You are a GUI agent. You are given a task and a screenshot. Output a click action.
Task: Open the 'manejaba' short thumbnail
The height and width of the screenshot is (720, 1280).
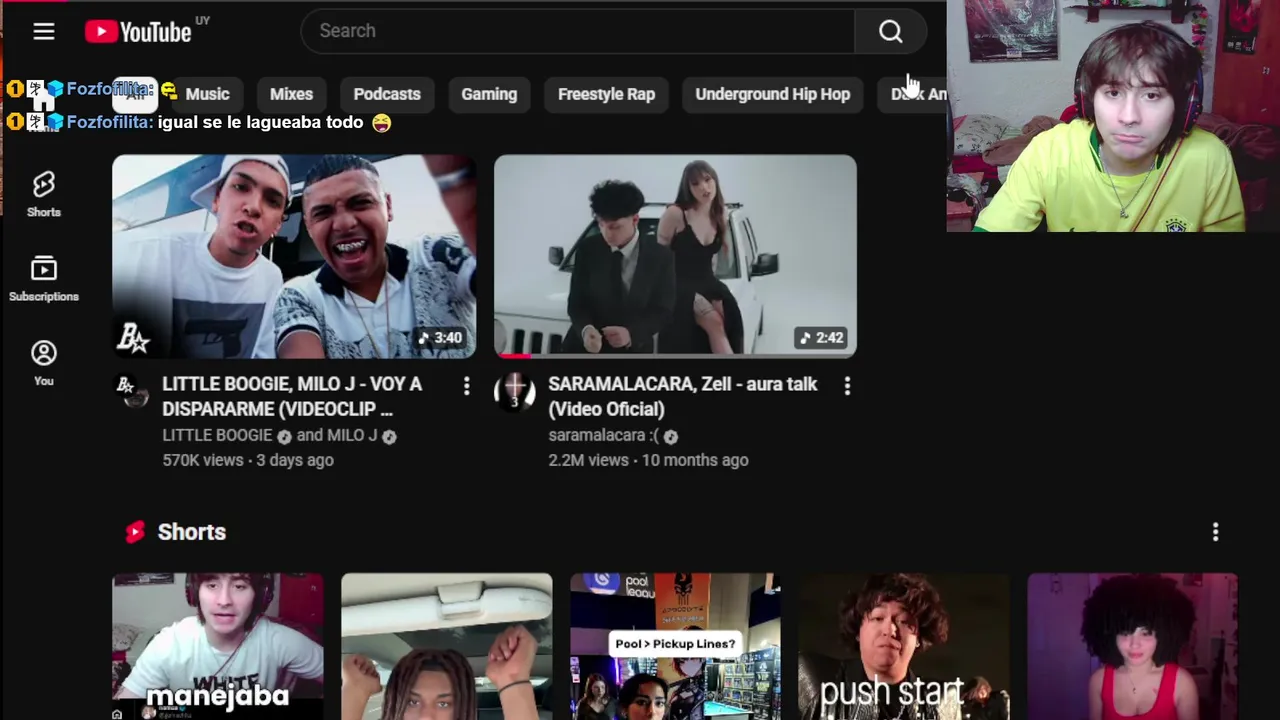218,646
